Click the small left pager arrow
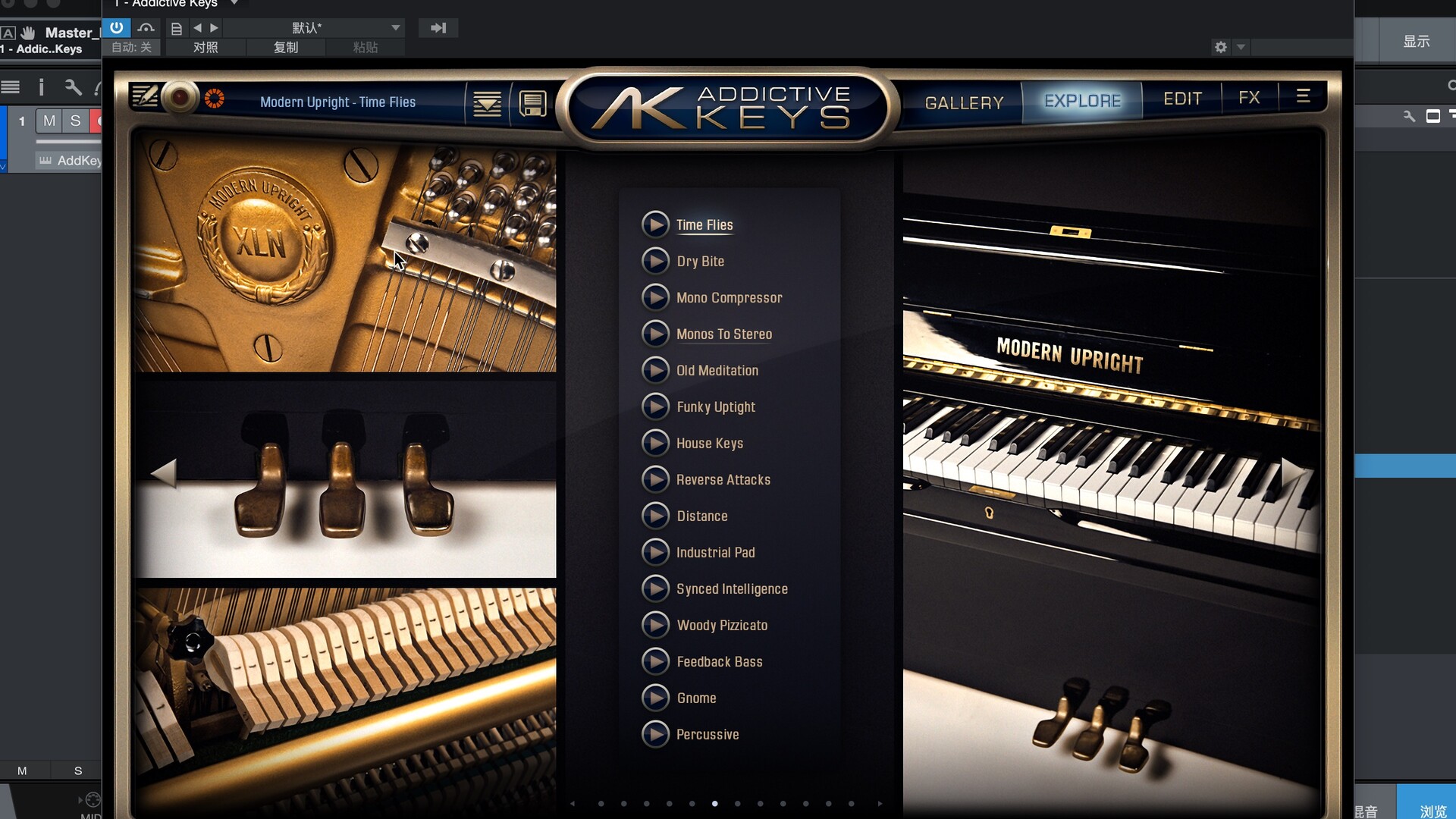1456x819 pixels. click(x=573, y=803)
